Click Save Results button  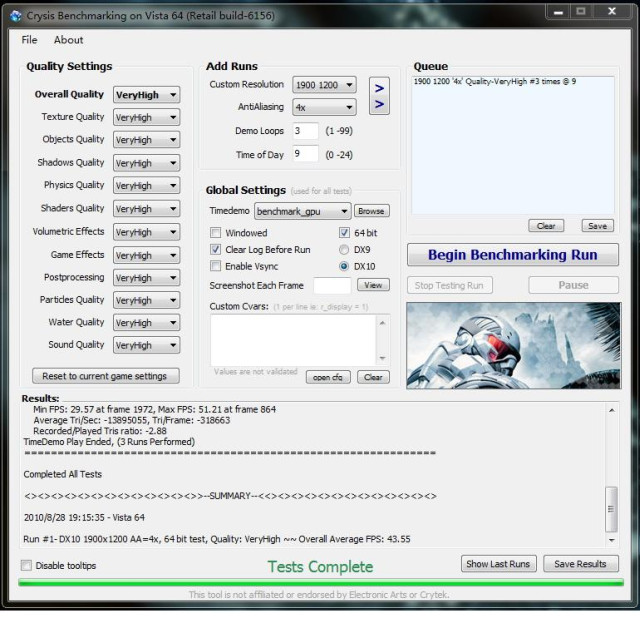(x=580, y=564)
